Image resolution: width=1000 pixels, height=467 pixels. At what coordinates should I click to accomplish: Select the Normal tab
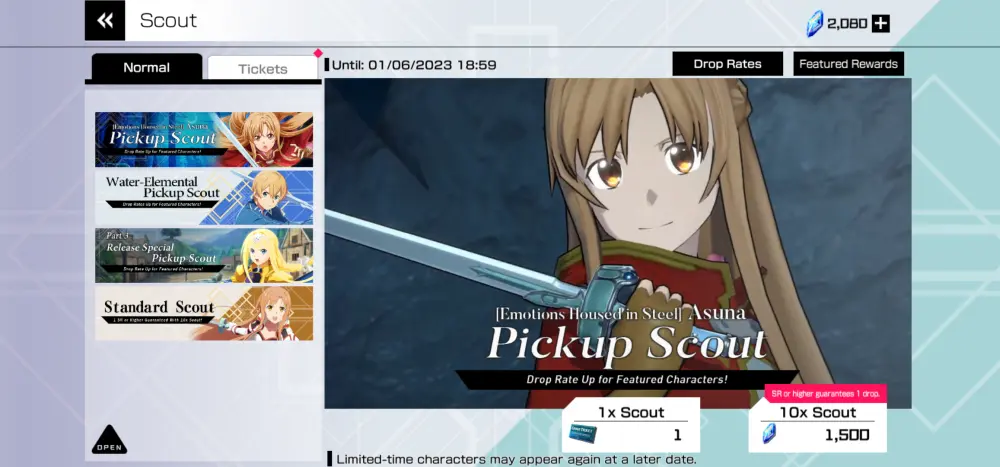(147, 68)
